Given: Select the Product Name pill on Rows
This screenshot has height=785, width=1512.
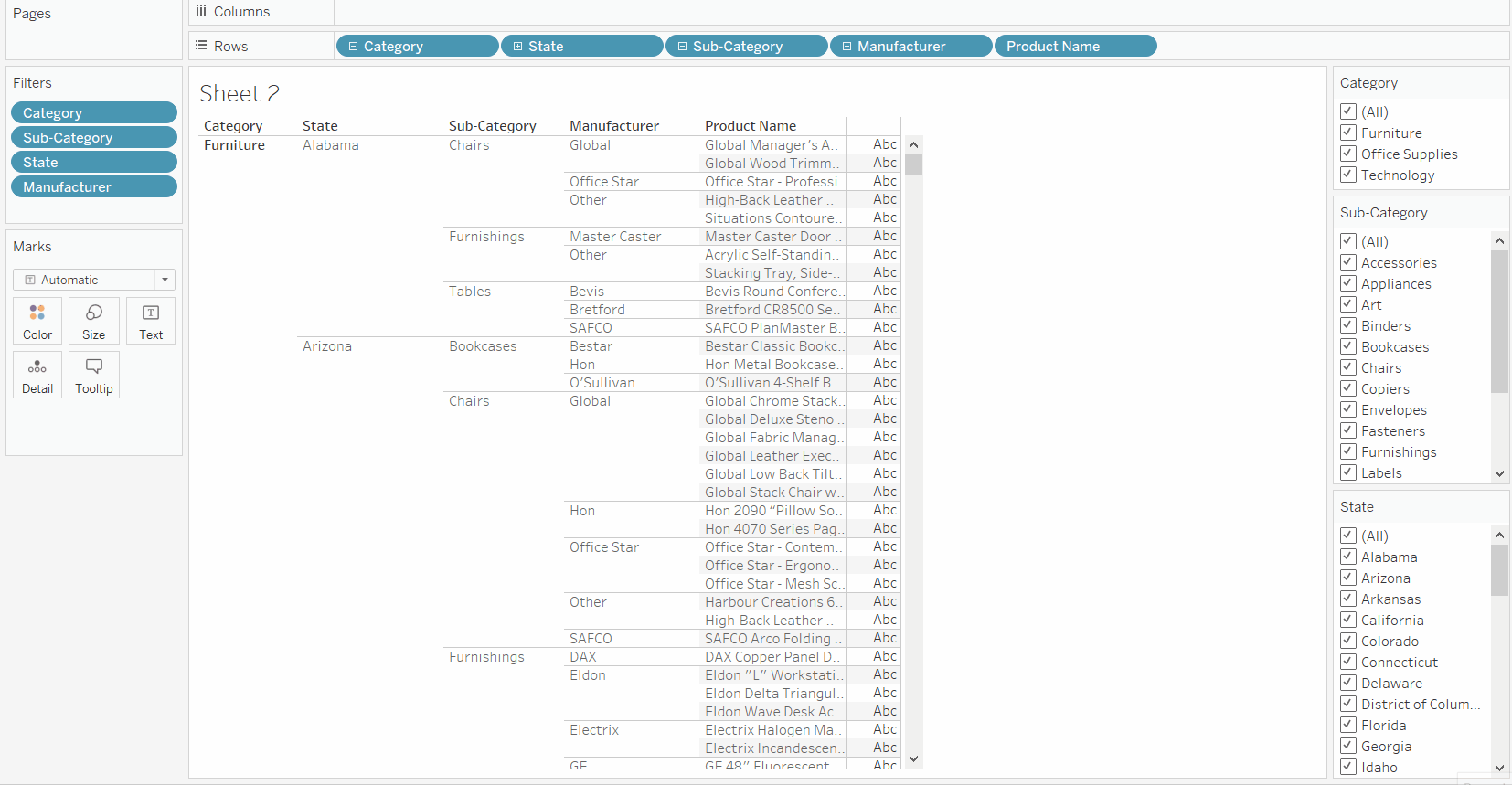Looking at the screenshot, I should point(1076,47).
